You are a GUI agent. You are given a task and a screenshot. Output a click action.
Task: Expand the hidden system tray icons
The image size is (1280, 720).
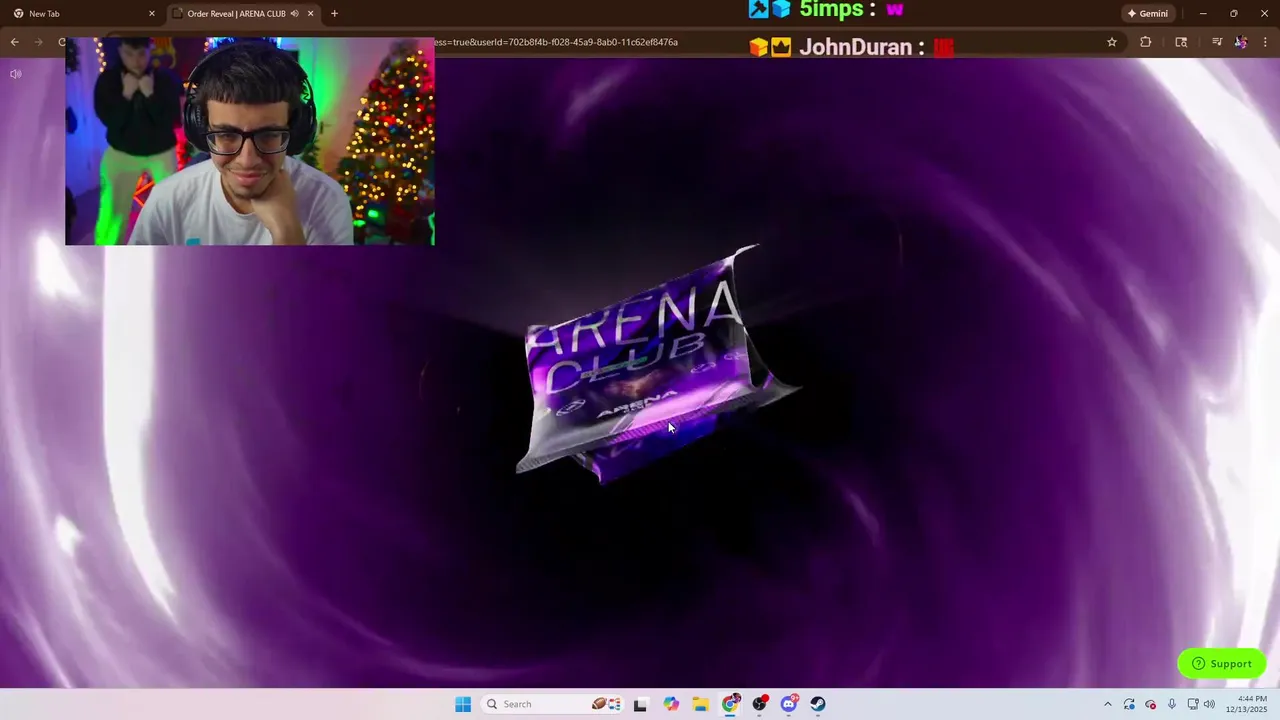point(1107,704)
